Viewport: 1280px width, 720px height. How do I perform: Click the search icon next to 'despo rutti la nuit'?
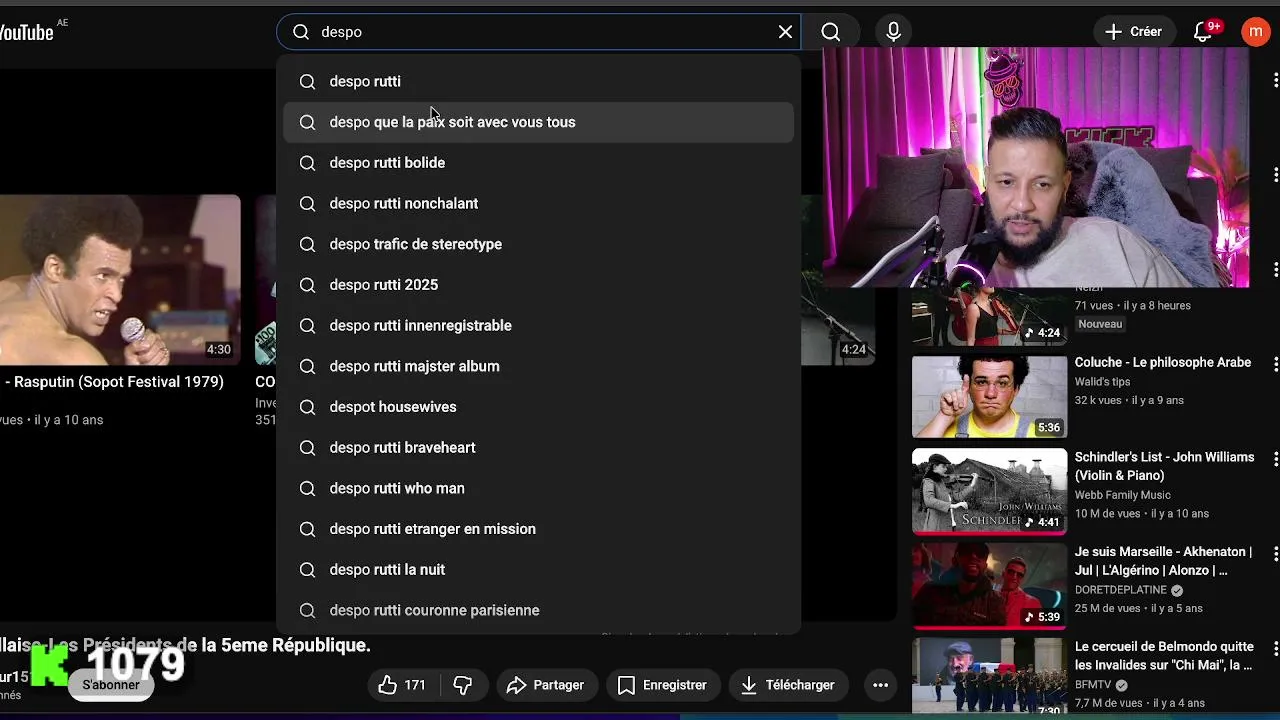point(307,569)
